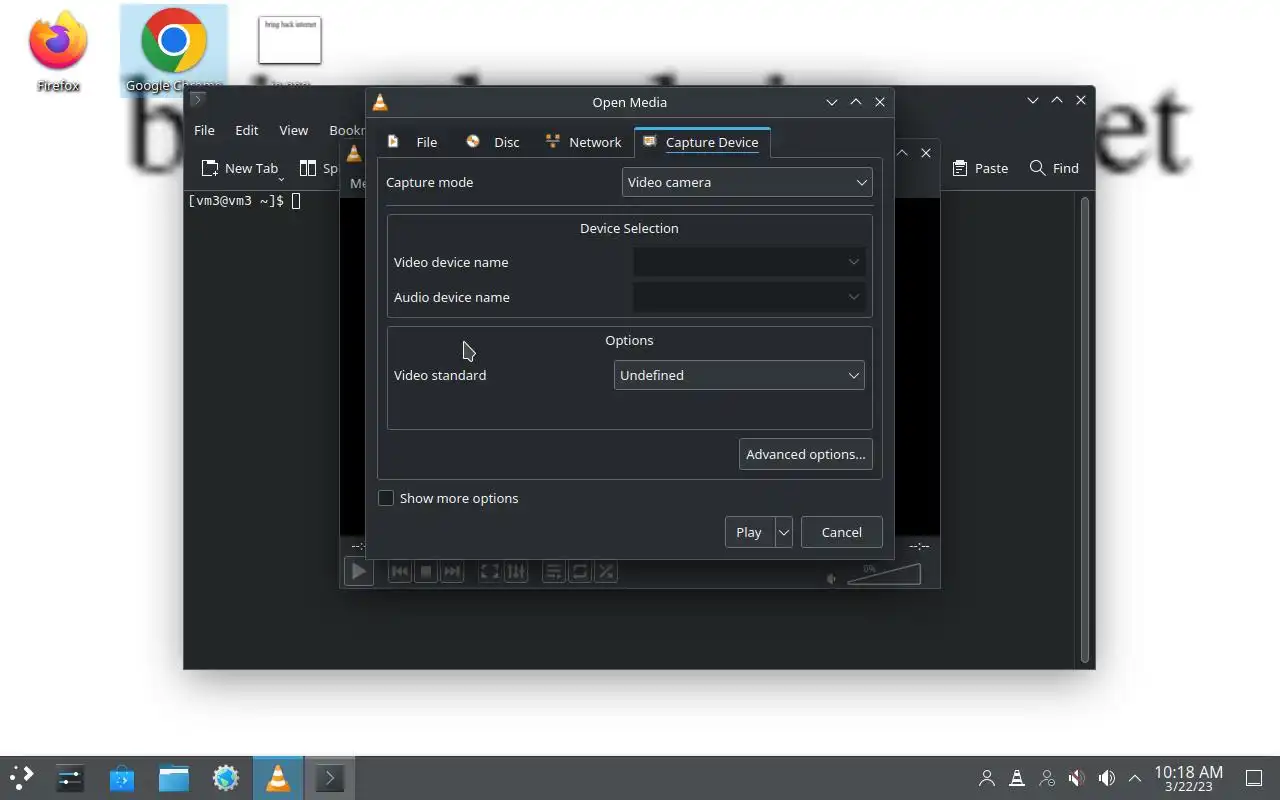The width and height of the screenshot is (1280, 800).
Task: Click the Advanced options... button
Action: click(806, 454)
